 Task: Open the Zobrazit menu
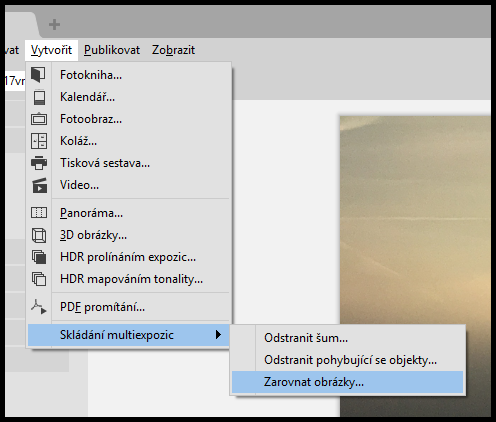[x=173, y=50]
